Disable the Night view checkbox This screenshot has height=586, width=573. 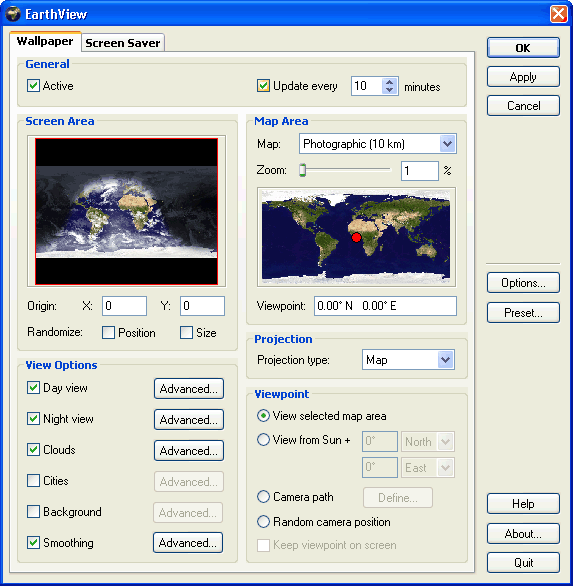pos(33,419)
